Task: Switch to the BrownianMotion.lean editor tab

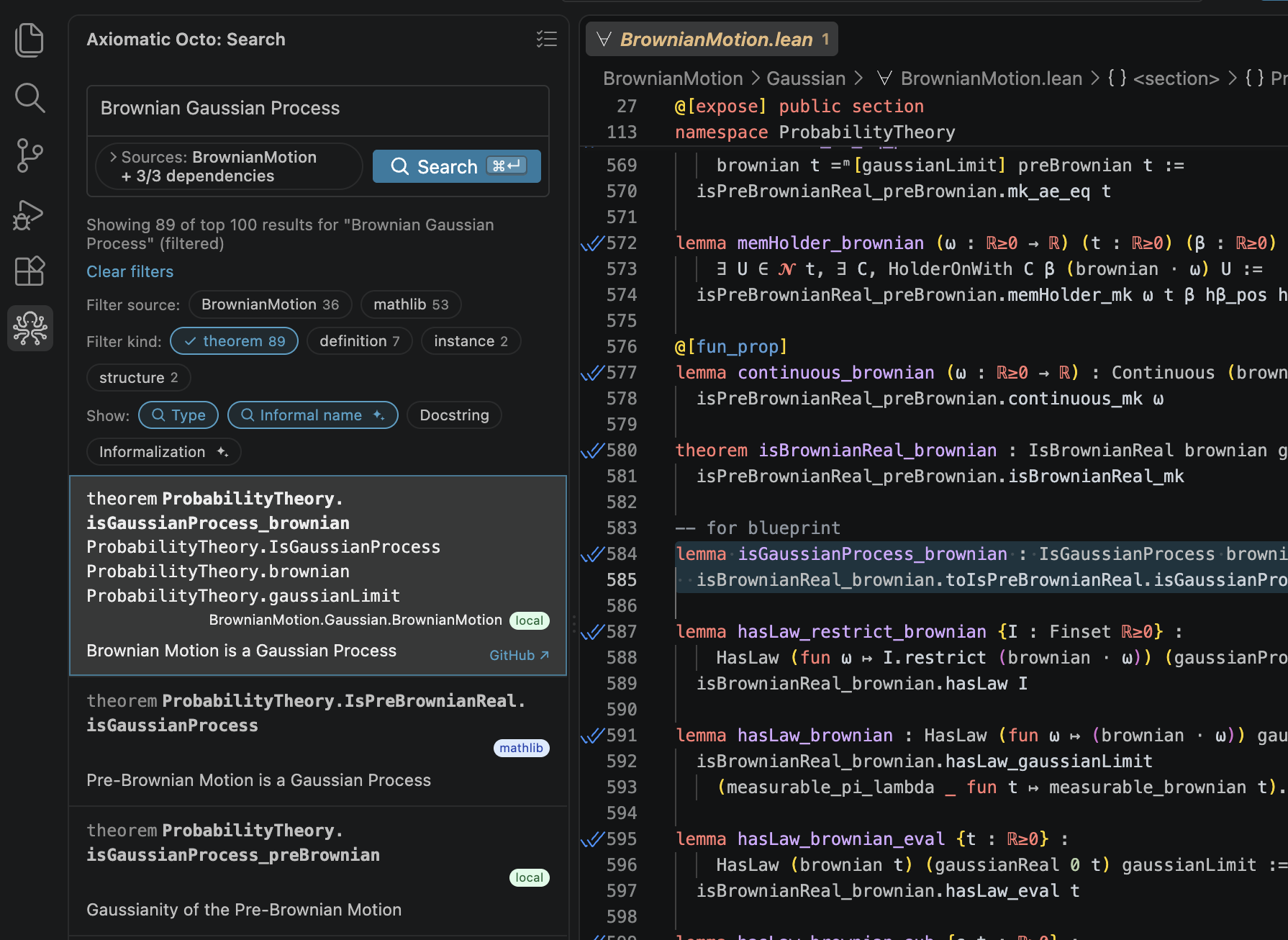Action: coord(712,39)
